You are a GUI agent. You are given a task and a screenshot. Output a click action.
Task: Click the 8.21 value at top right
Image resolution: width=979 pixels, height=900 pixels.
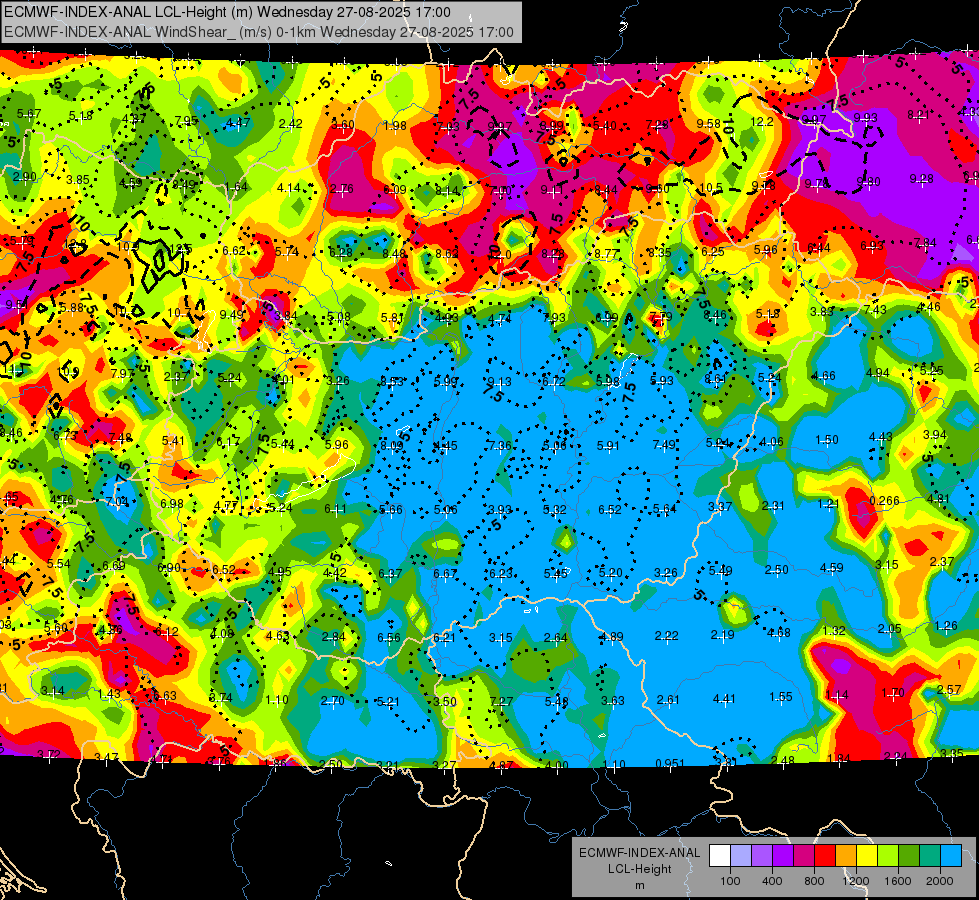pyautogui.click(x=918, y=115)
